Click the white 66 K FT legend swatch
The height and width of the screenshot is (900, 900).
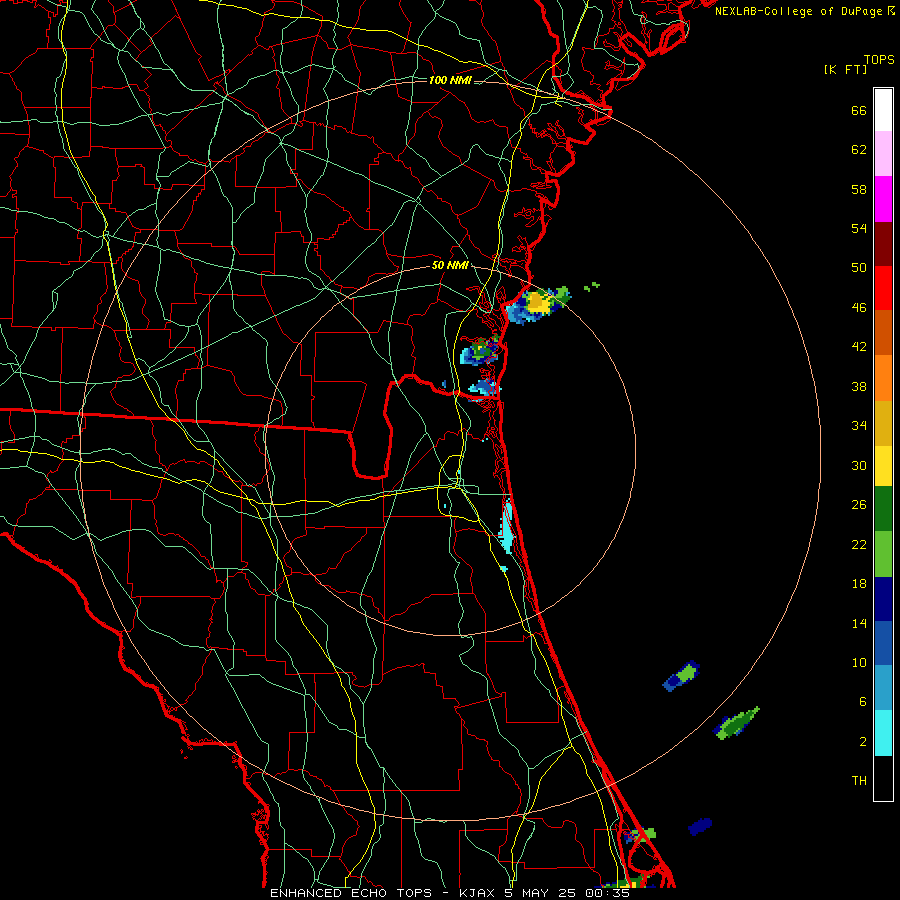point(883,110)
